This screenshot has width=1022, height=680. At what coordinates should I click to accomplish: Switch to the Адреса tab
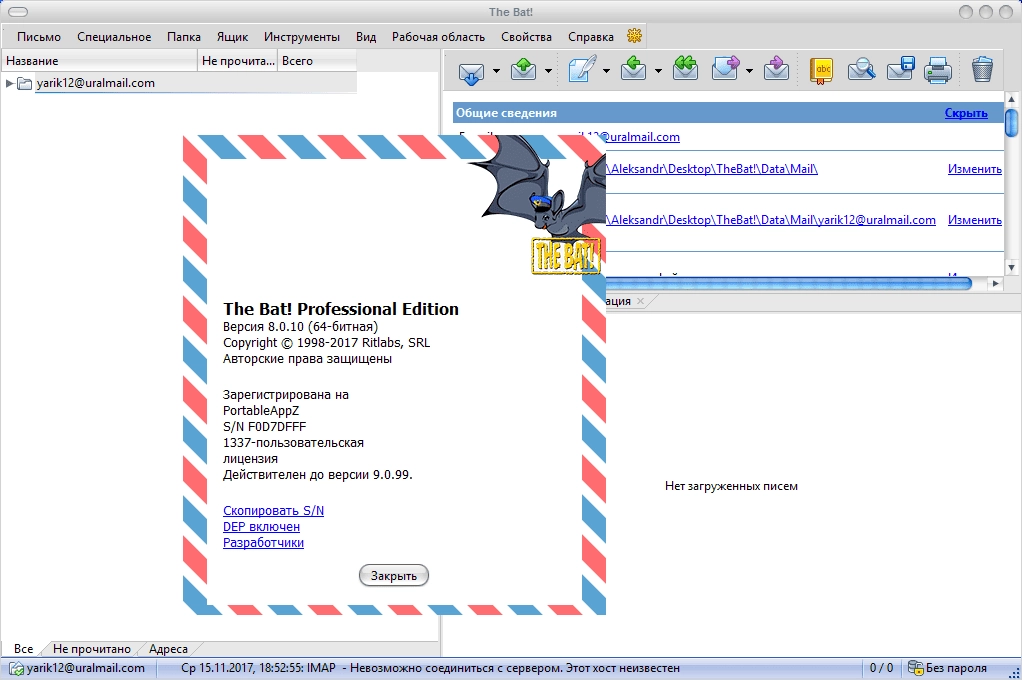168,649
